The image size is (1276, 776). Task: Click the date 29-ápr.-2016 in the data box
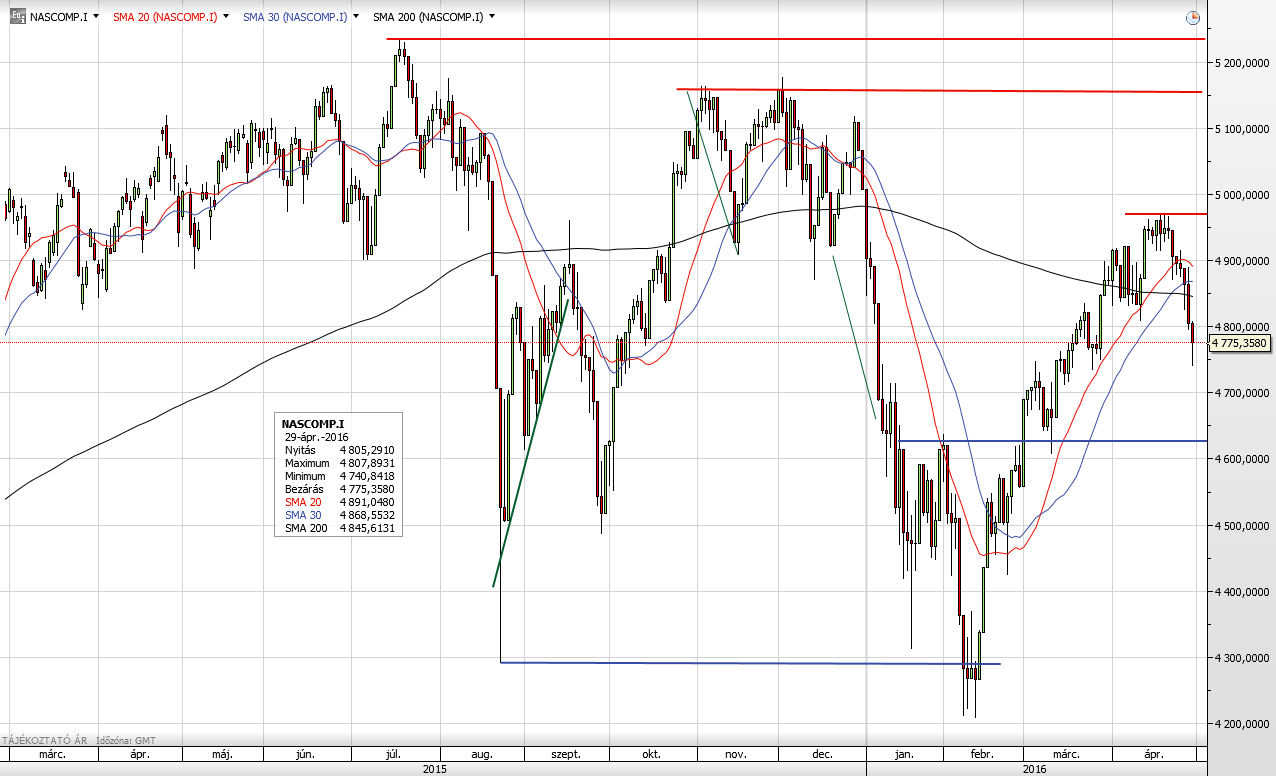point(318,437)
